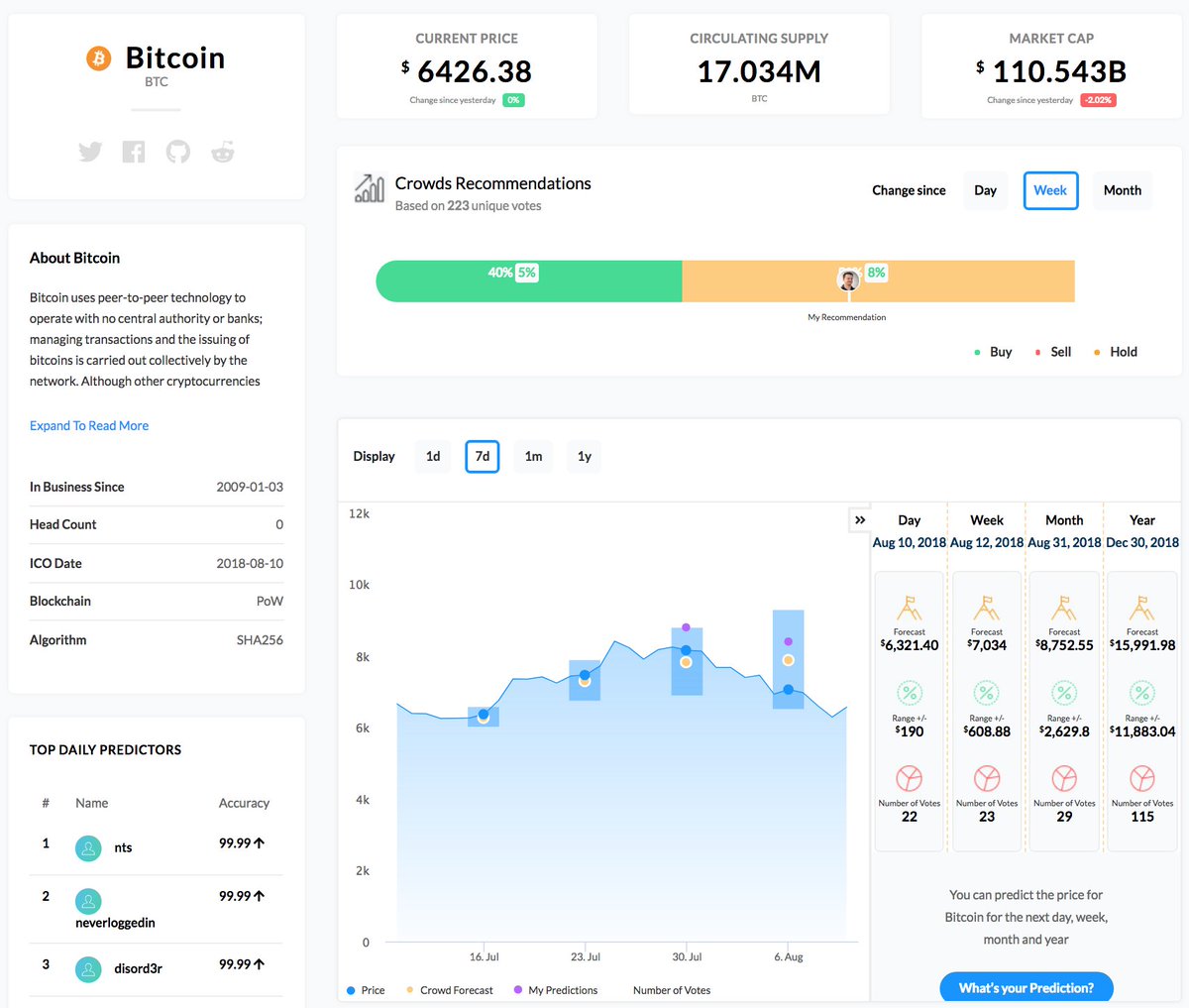Screen dimensions: 1189x1008
Task: Set change since to Day
Action: point(985,190)
